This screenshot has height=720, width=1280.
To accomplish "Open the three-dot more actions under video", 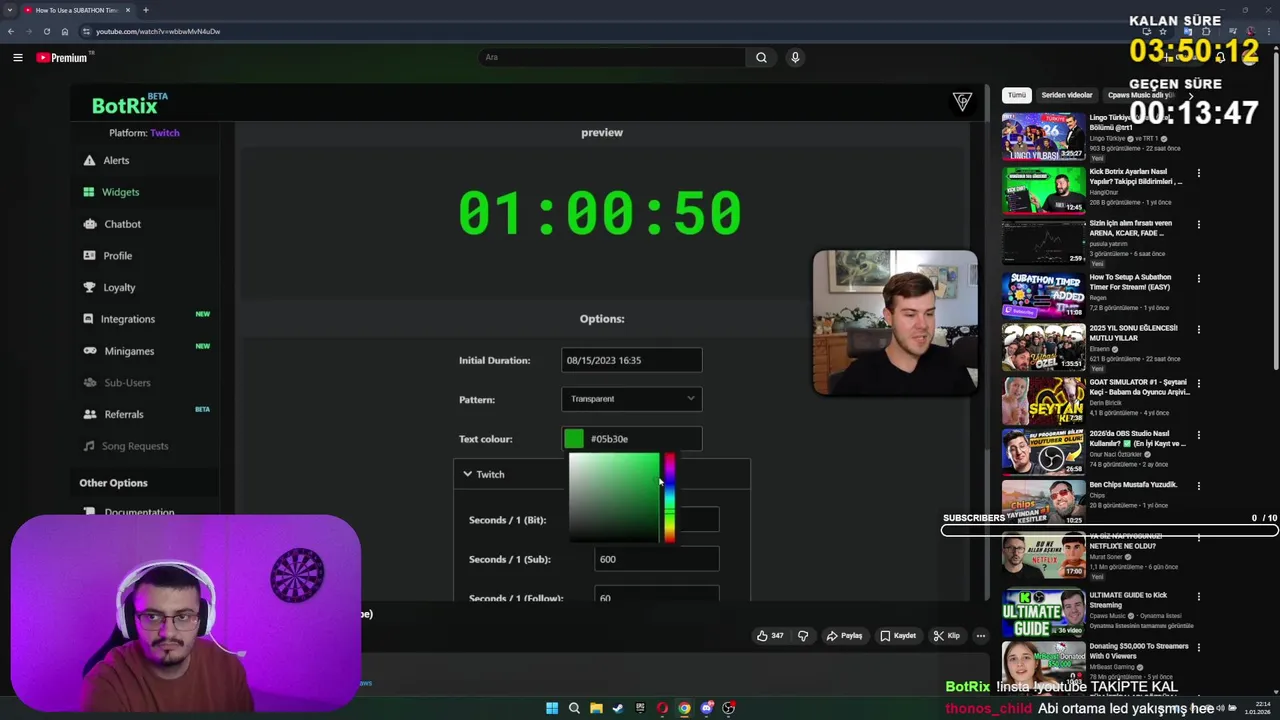I will pos(981,635).
